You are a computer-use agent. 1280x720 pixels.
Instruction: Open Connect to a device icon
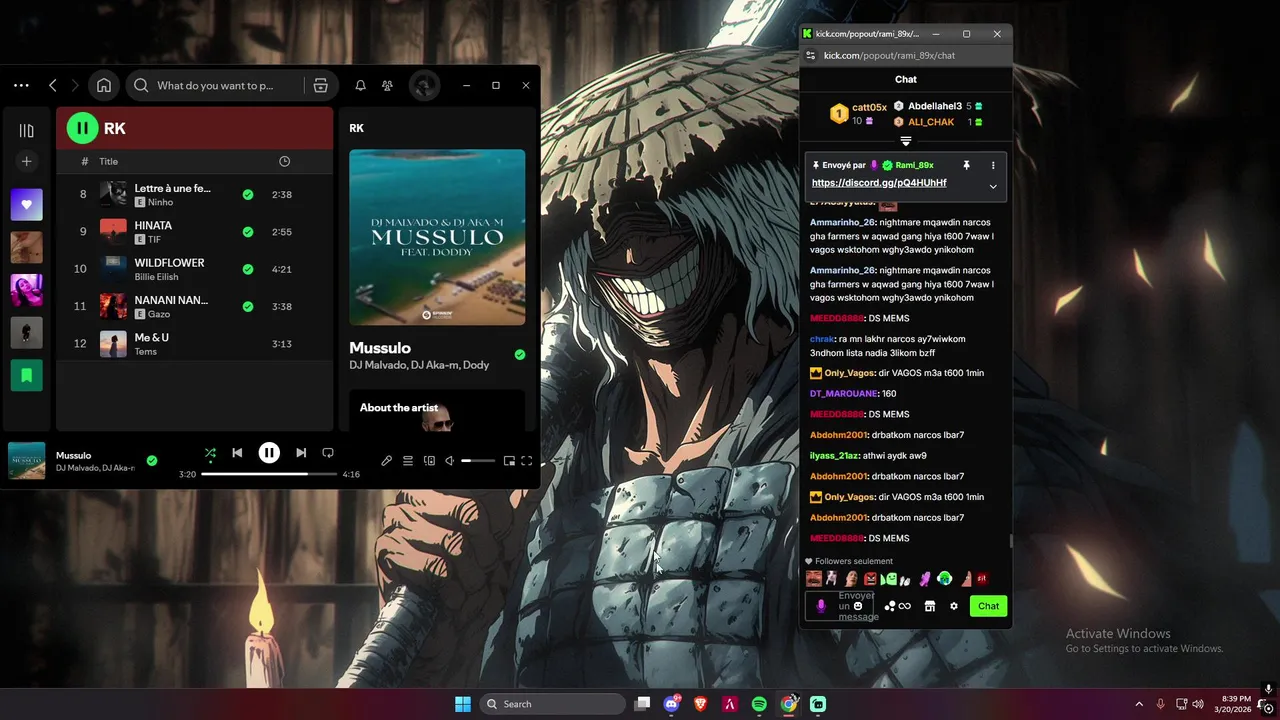pyautogui.click(x=429, y=461)
